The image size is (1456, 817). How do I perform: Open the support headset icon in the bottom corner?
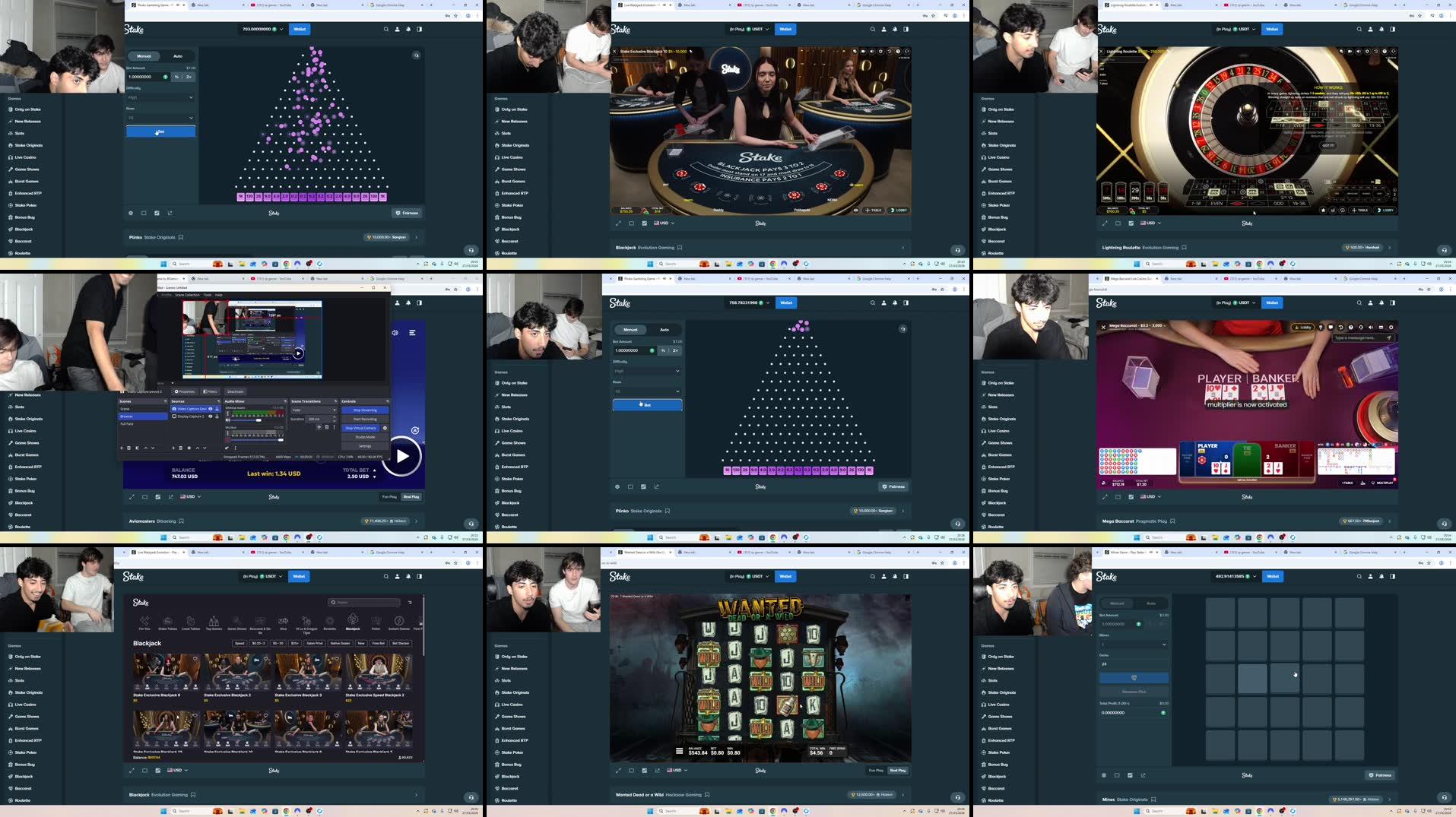click(470, 249)
